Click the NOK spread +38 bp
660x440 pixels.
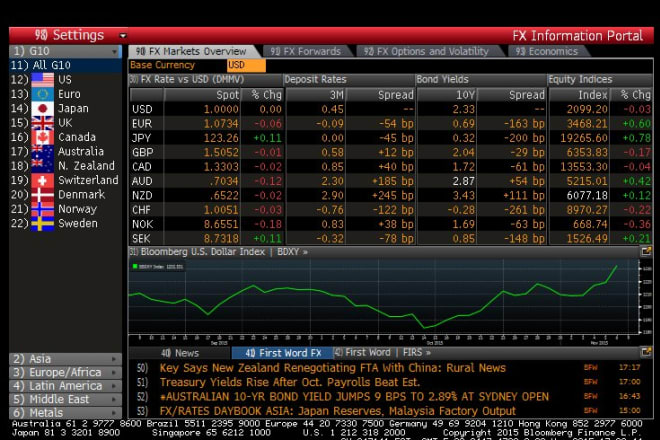[396, 224]
